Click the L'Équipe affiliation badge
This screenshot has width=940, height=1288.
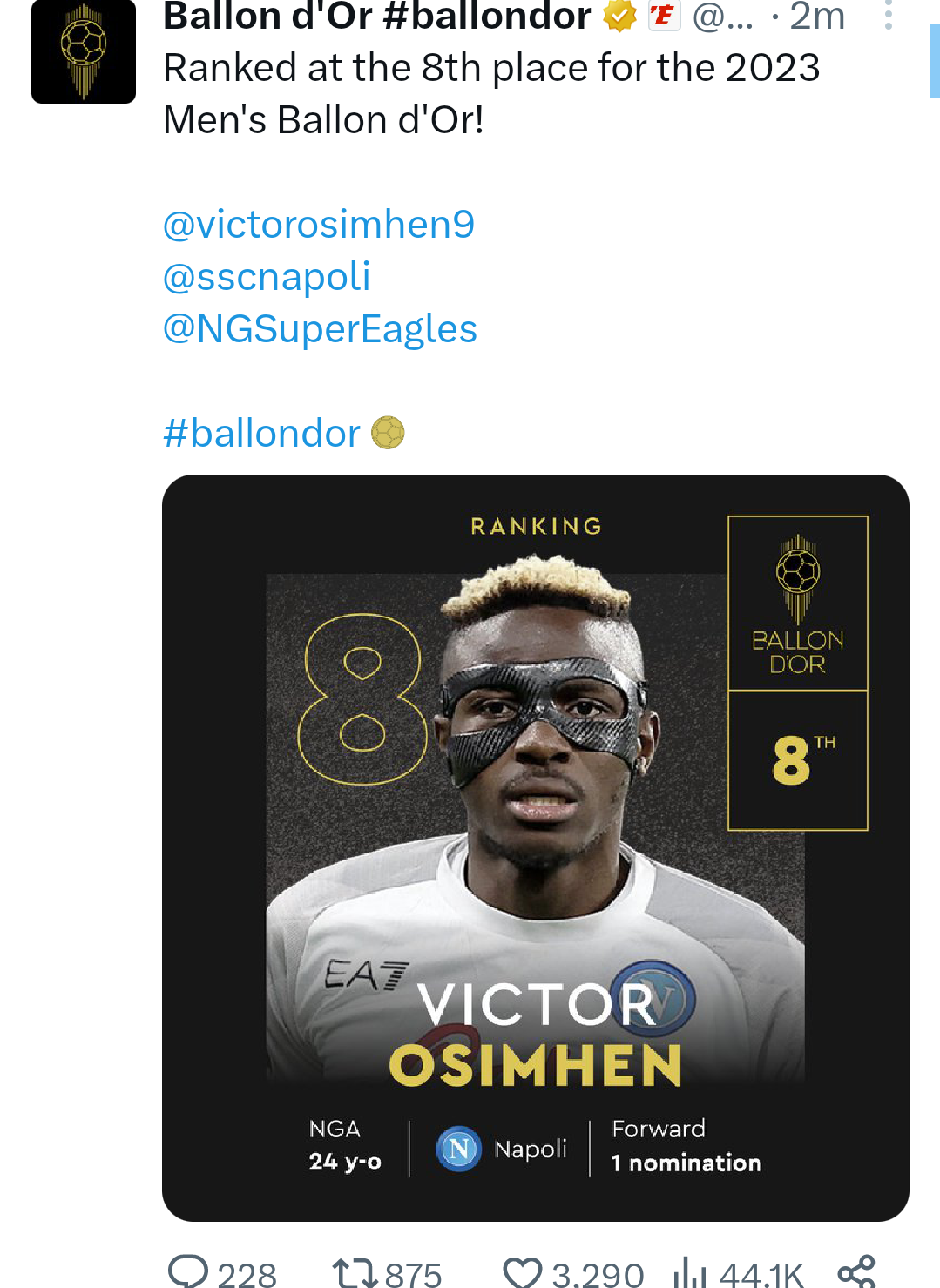[x=664, y=16]
